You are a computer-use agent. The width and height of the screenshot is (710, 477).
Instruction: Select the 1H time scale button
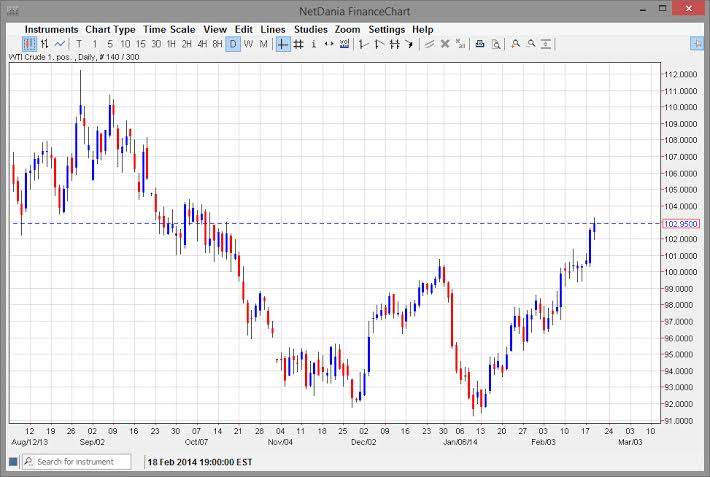pyautogui.click(x=171, y=44)
